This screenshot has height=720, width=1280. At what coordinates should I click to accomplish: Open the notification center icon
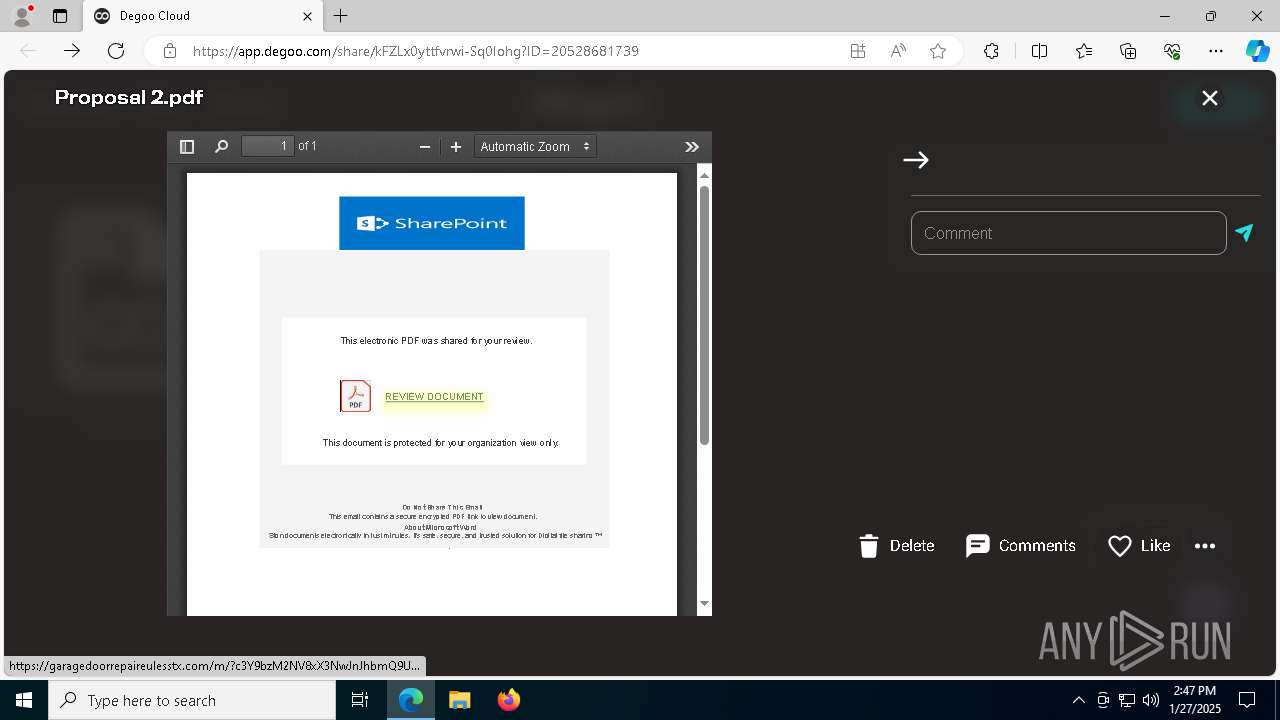coord(1247,700)
